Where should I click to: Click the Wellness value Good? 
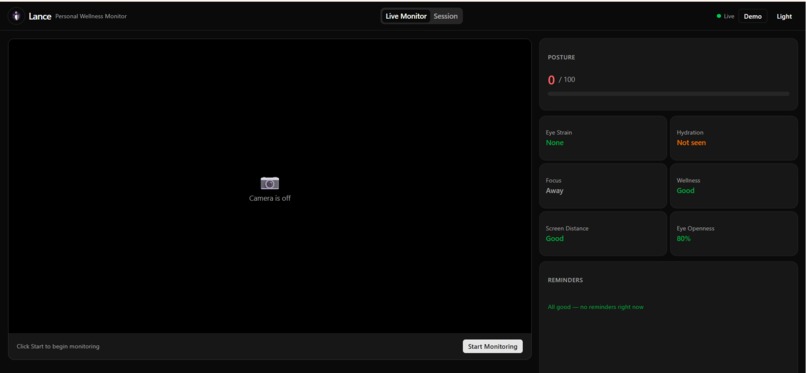tap(685, 191)
